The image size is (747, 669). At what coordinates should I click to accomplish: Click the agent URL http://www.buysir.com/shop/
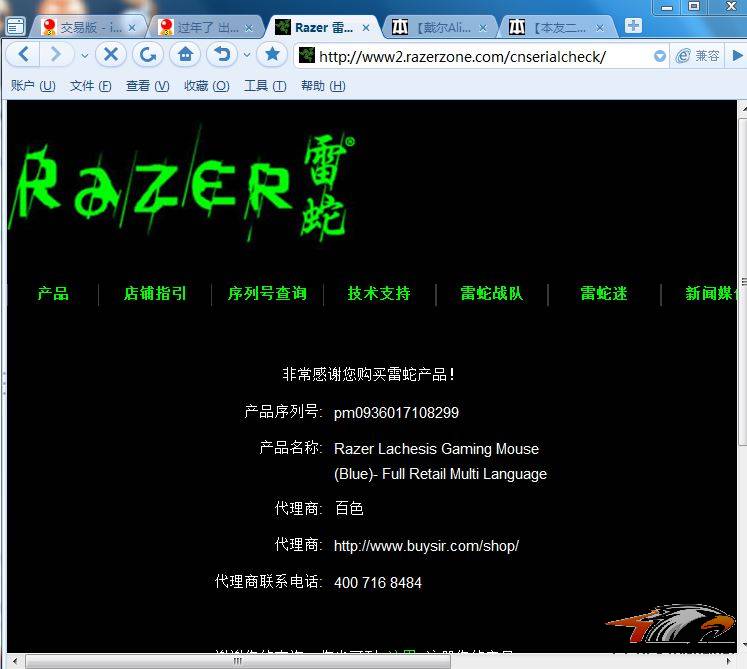pos(426,546)
